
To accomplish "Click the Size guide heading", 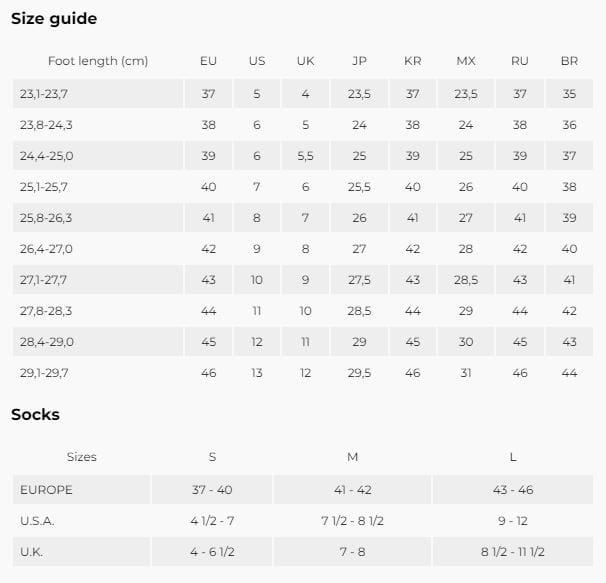I will pyautogui.click(x=54, y=18).
